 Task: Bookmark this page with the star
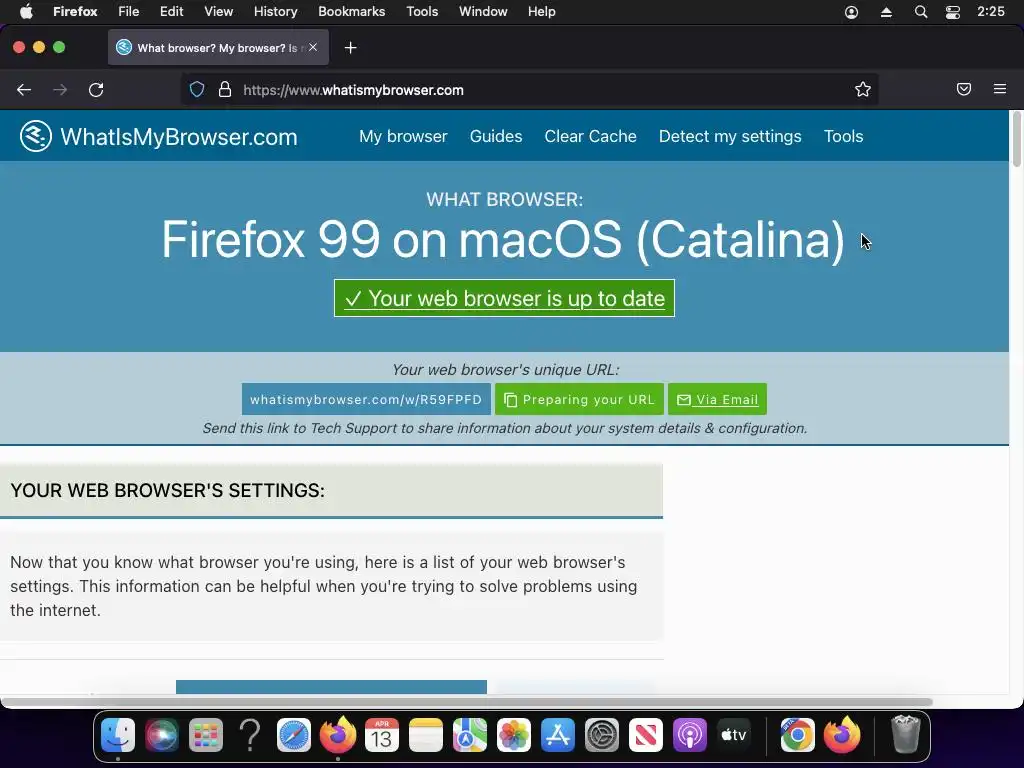(863, 89)
